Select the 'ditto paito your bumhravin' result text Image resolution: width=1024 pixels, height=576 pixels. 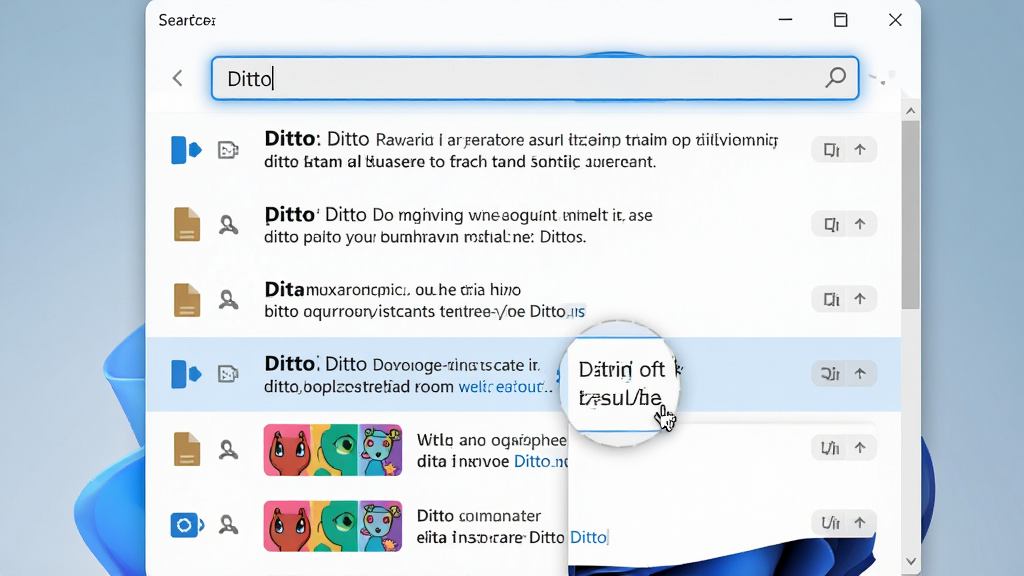click(x=424, y=236)
